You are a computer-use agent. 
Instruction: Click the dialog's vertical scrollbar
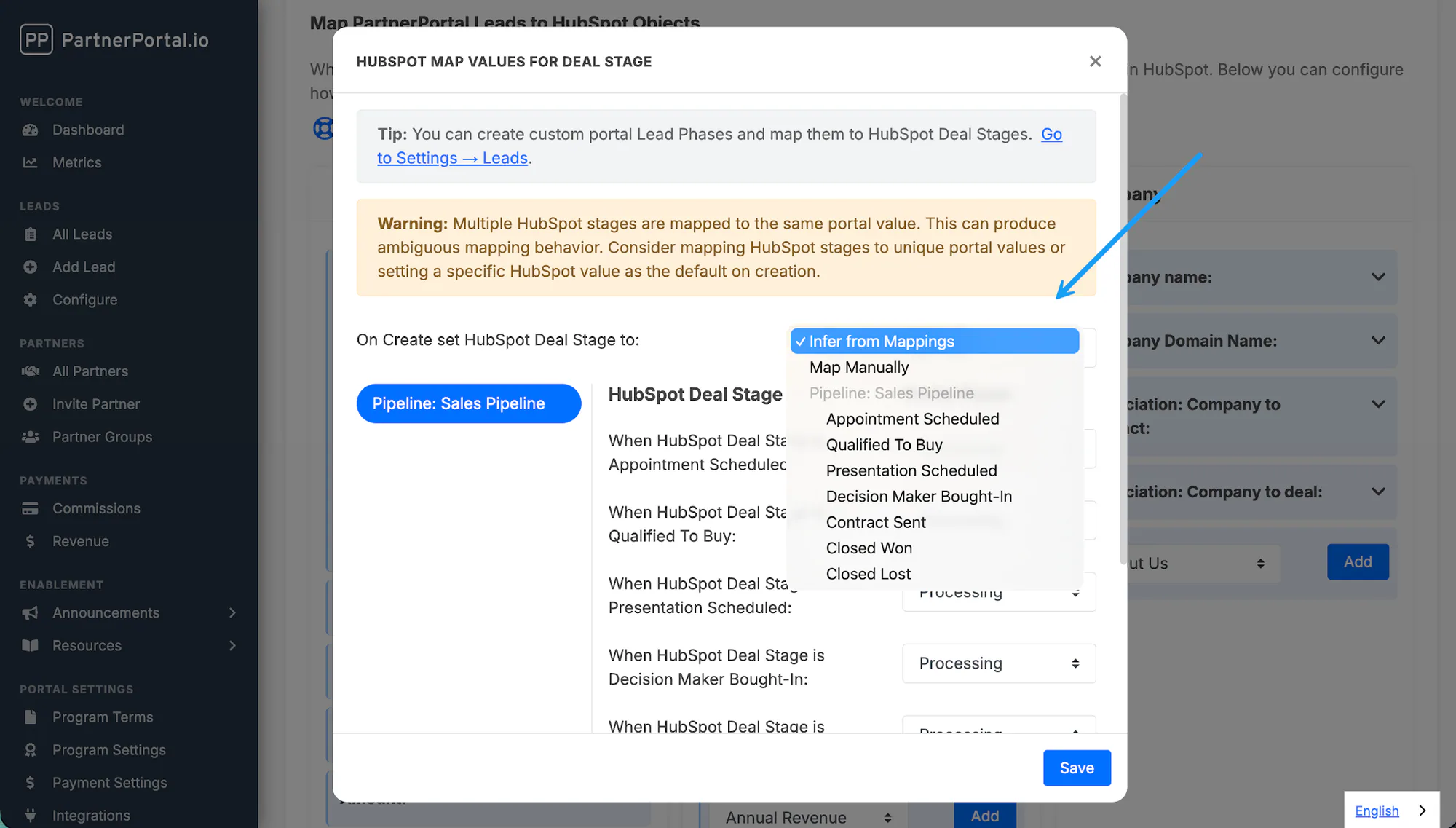pos(1123,329)
